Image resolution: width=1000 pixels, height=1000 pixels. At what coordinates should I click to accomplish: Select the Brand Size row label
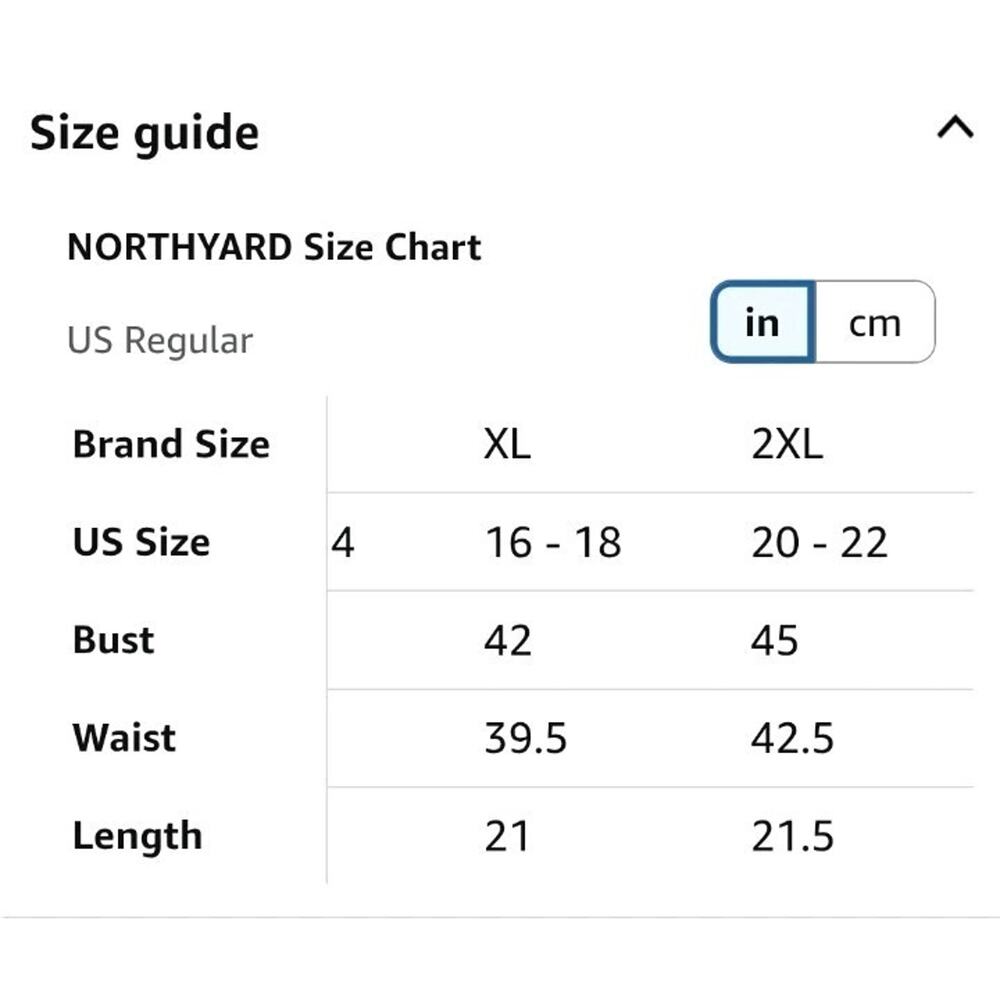[170, 444]
